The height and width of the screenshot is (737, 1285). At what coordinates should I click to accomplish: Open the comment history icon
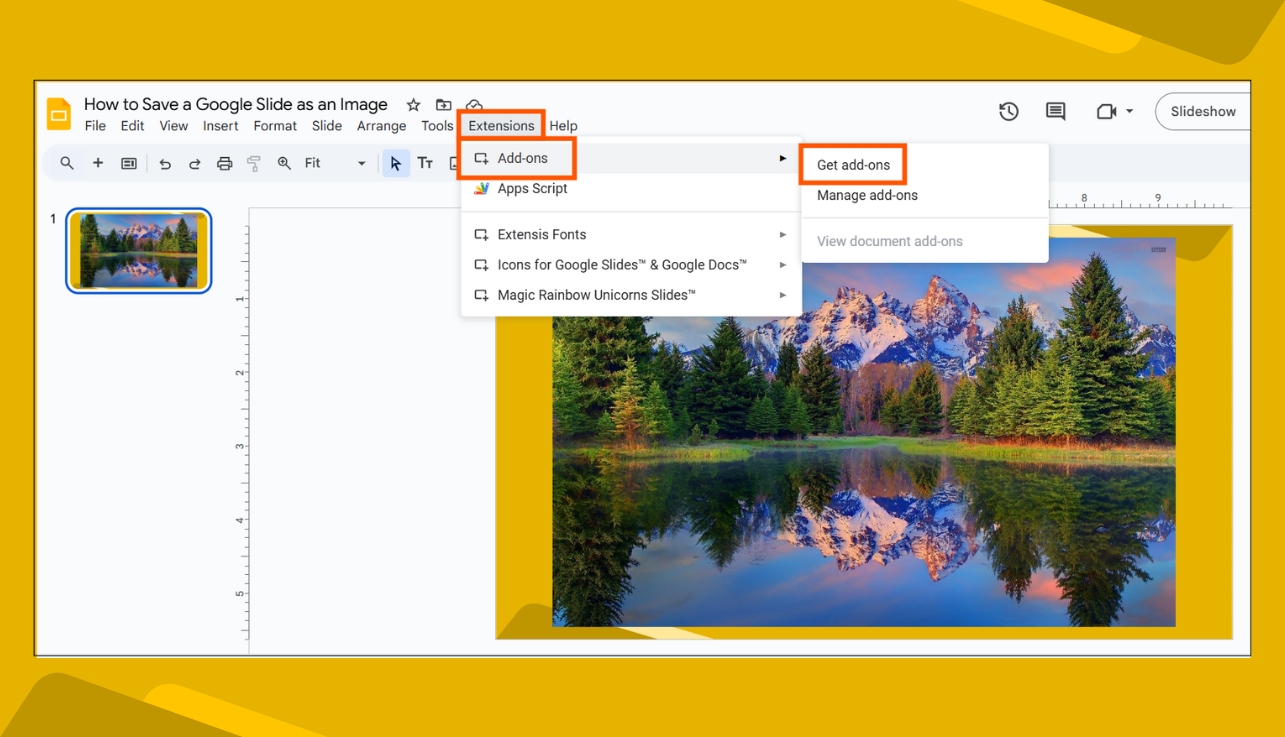pos(1055,112)
